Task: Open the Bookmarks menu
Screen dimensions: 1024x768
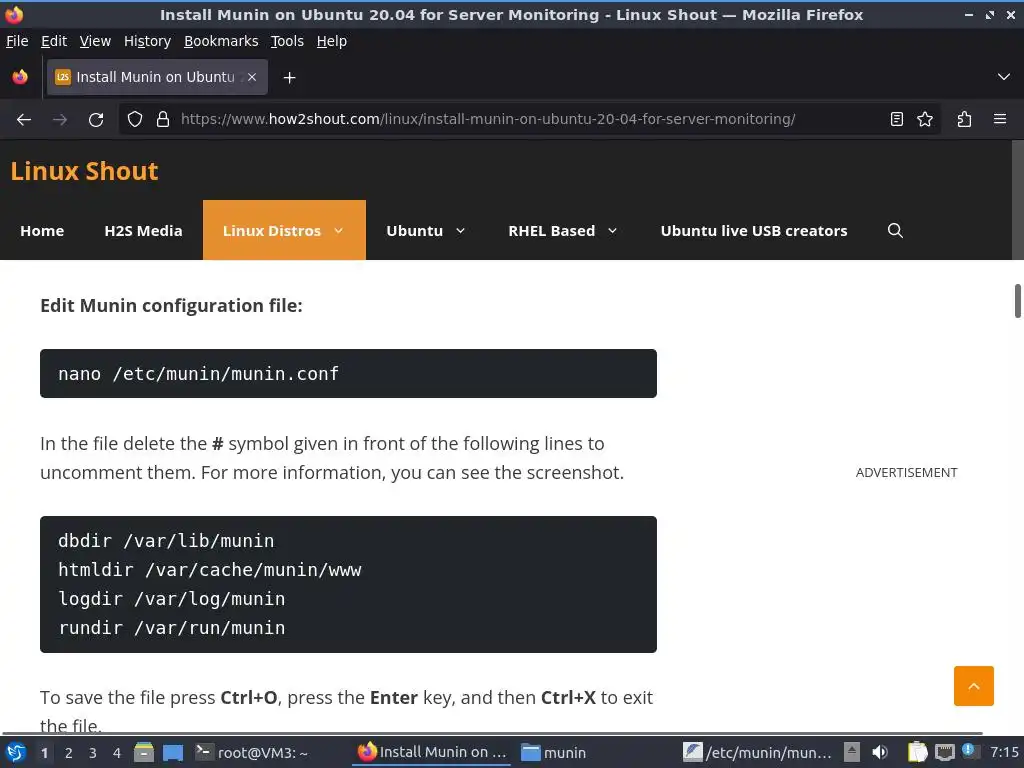Action: point(221,41)
